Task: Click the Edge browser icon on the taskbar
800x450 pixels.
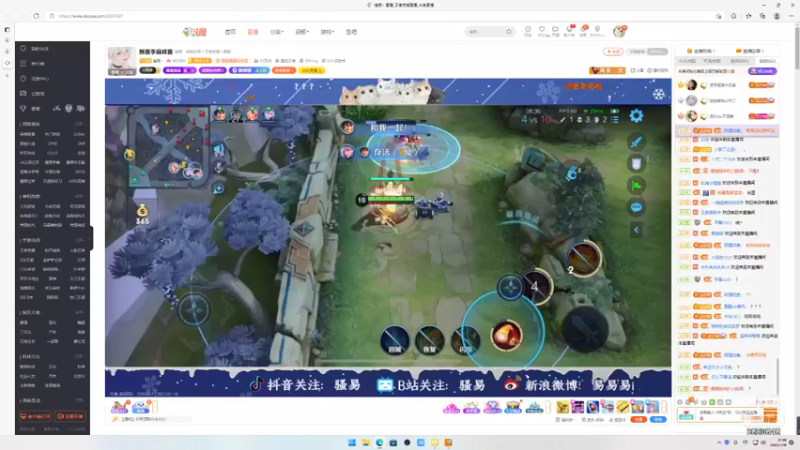Action: [380, 442]
